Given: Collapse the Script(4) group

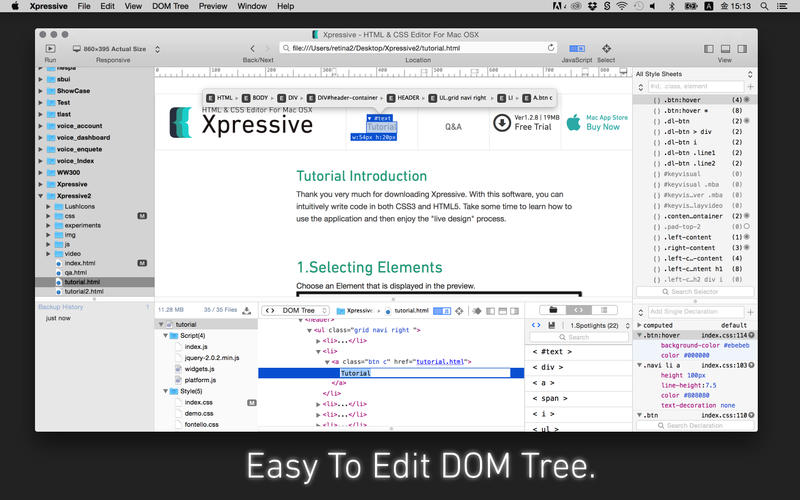Looking at the screenshot, I should tap(166, 336).
